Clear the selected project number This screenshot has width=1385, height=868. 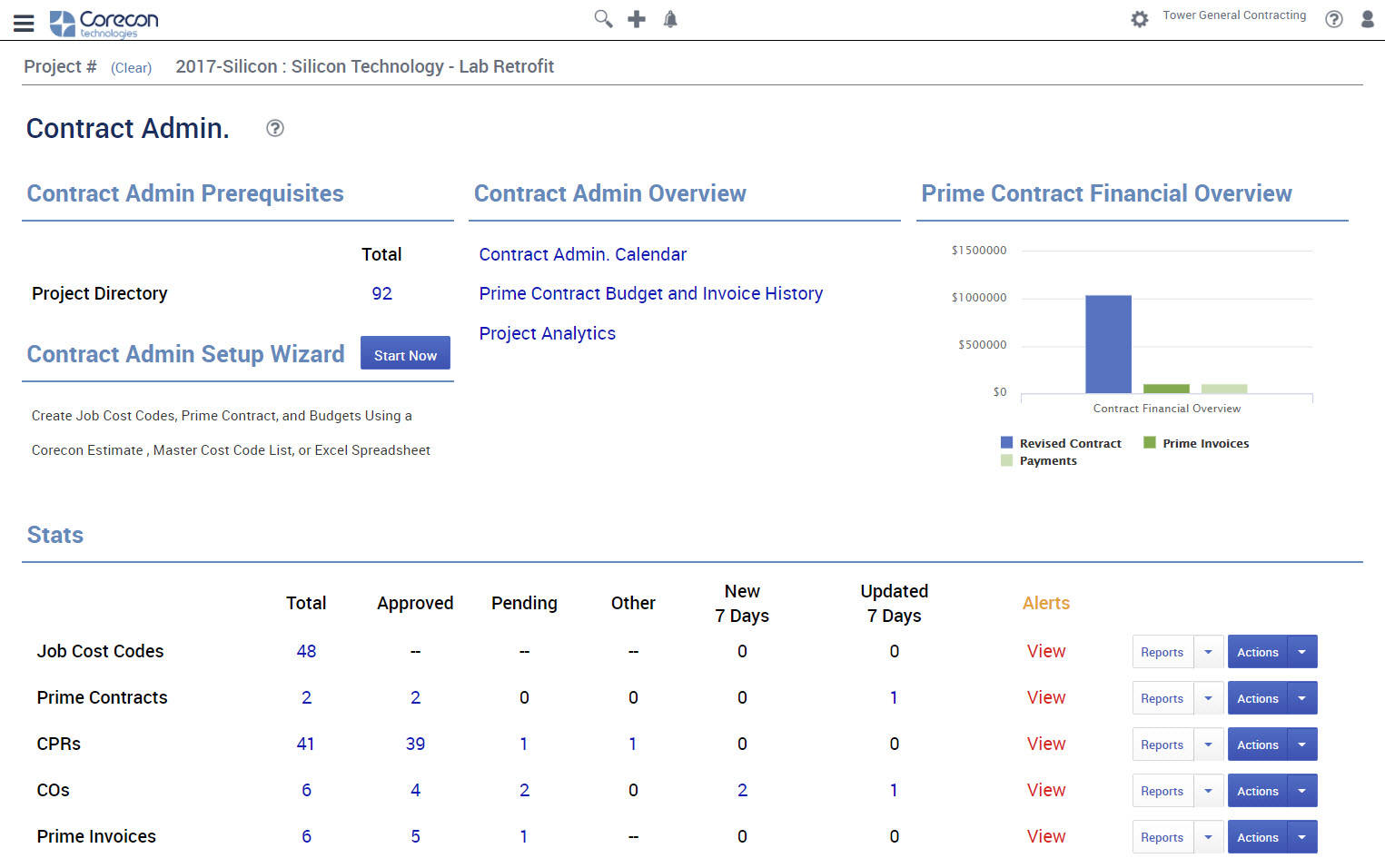click(131, 67)
